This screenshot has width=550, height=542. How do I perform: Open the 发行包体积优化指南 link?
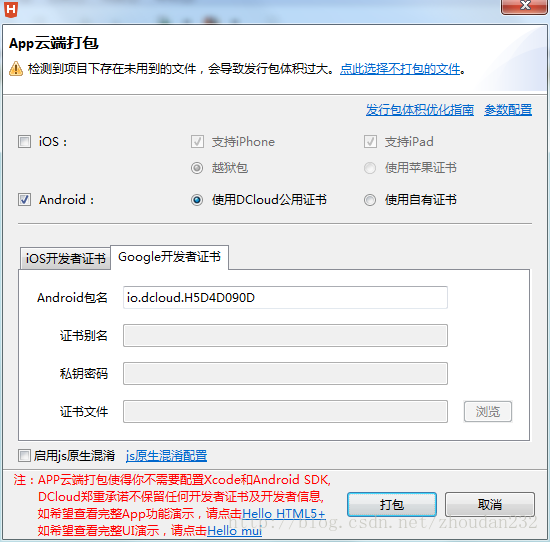420,110
